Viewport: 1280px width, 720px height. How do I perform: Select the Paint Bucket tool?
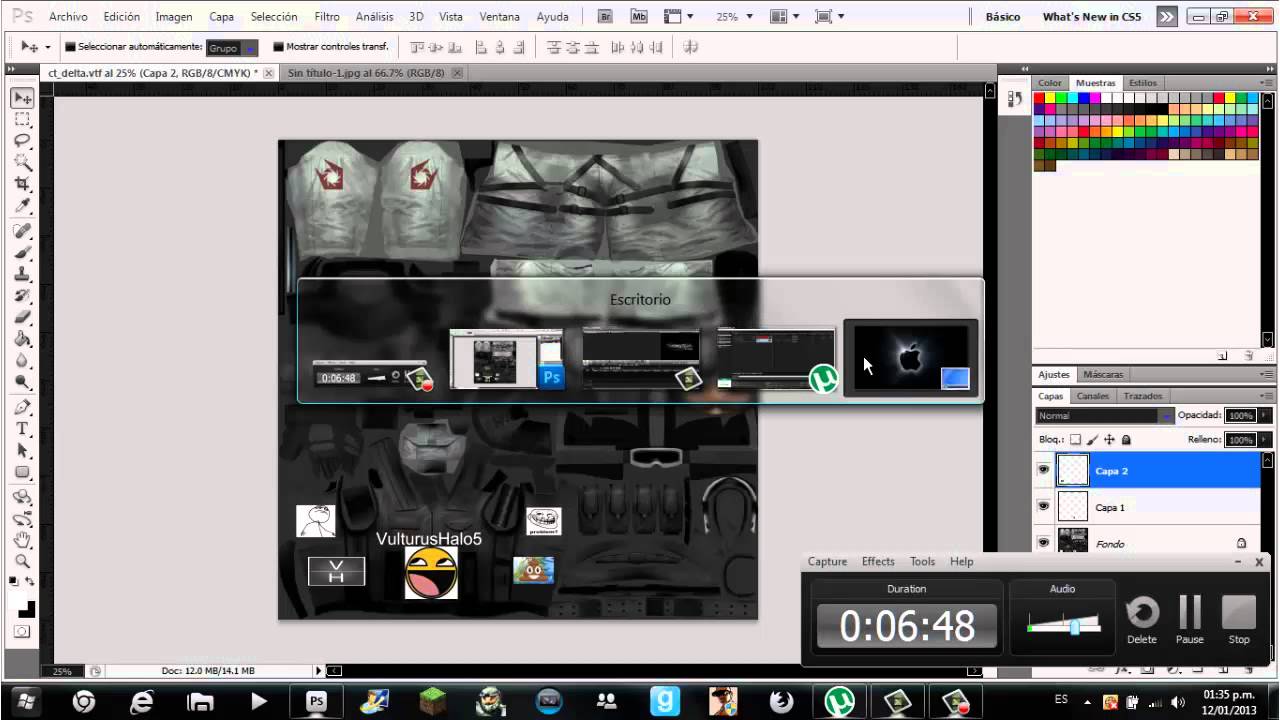coord(22,339)
